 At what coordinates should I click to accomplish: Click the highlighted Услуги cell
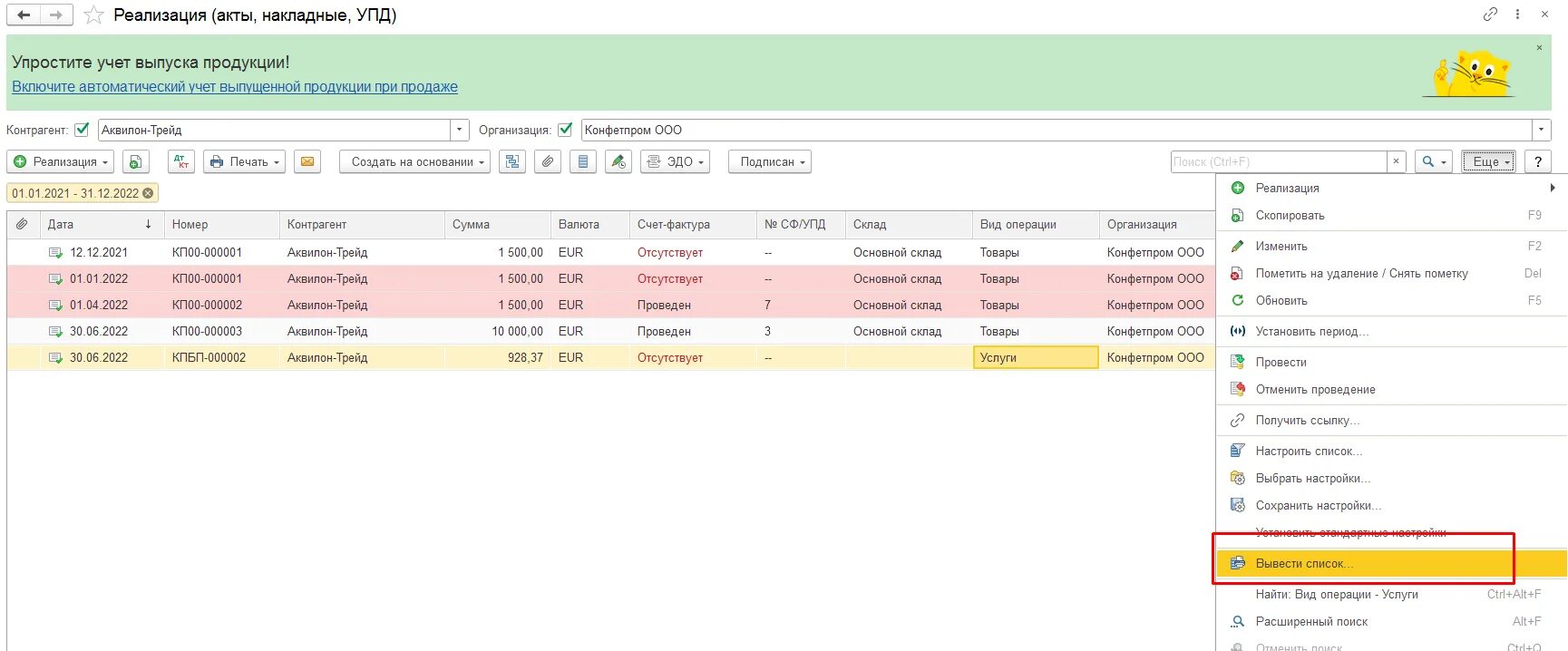[1036, 358]
